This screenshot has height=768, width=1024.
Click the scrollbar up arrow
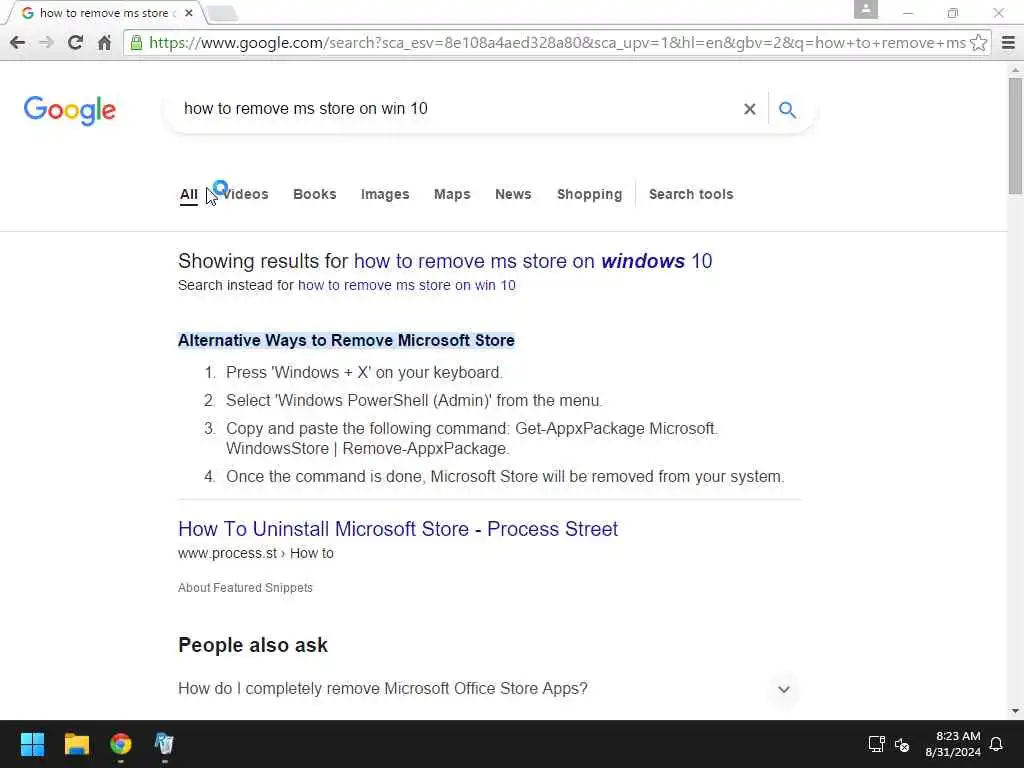1015,69
